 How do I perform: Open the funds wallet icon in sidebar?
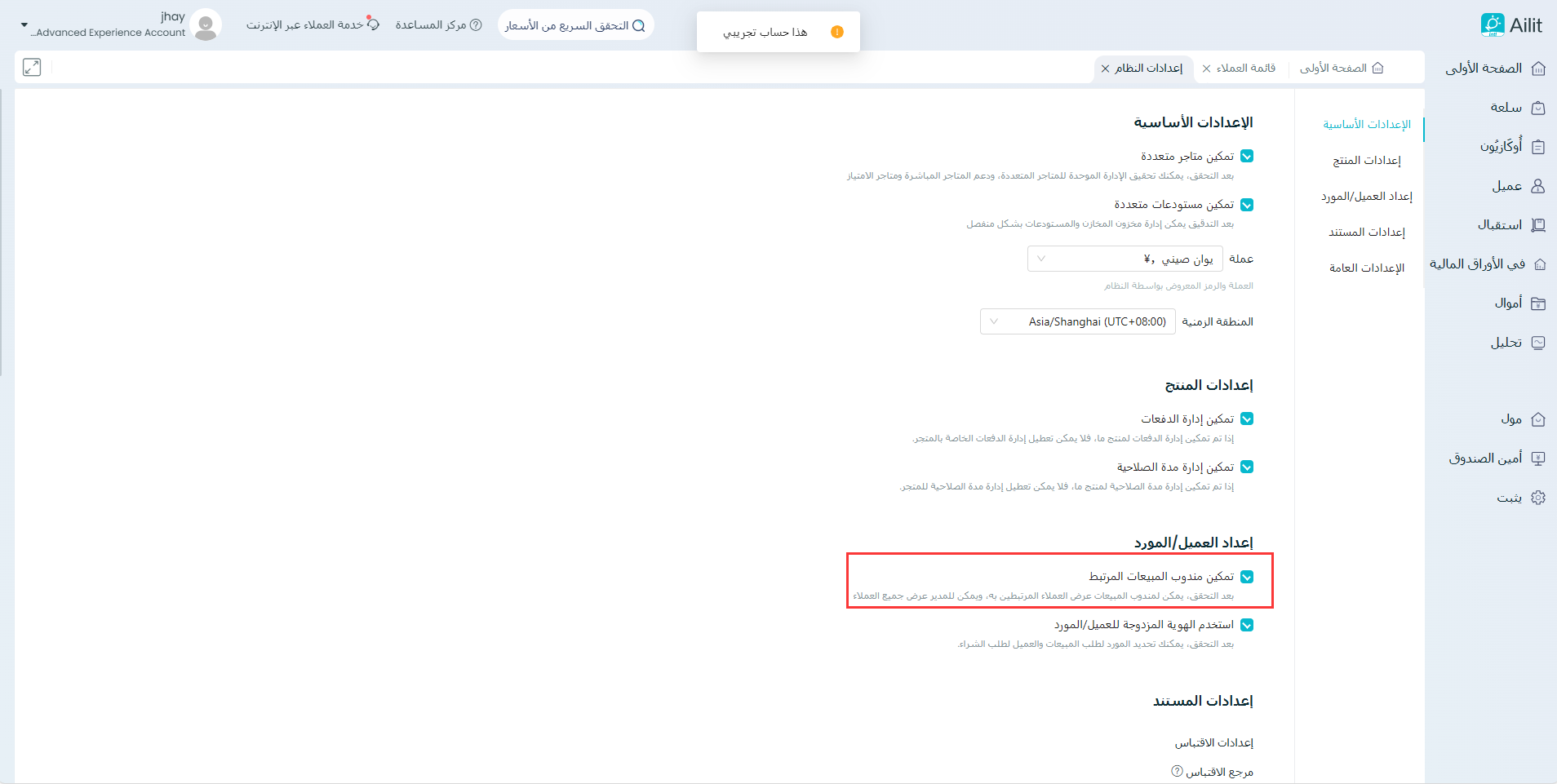[x=1538, y=303]
